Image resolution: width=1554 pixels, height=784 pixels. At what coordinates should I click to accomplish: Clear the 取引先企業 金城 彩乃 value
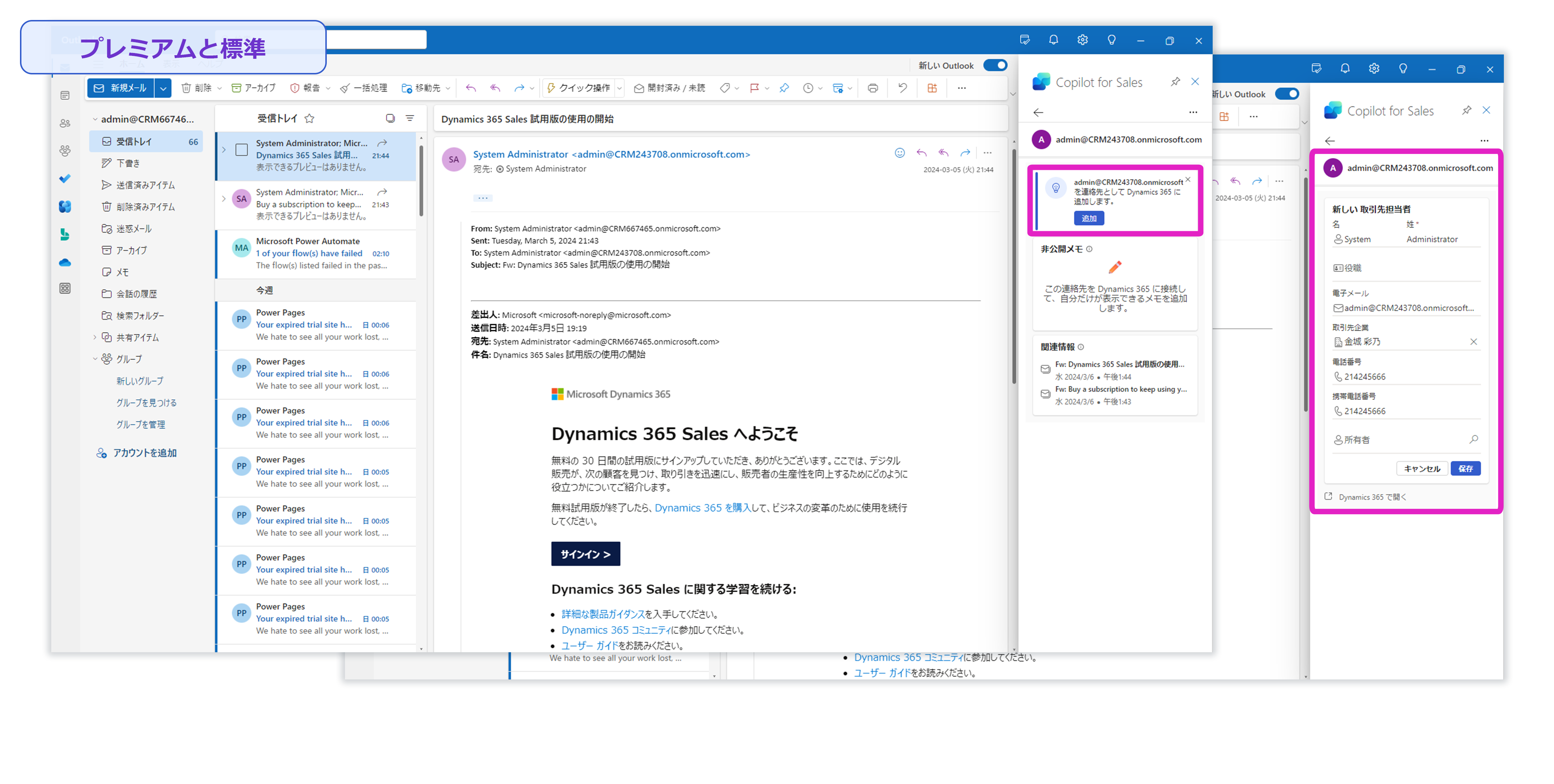pyautogui.click(x=1473, y=342)
